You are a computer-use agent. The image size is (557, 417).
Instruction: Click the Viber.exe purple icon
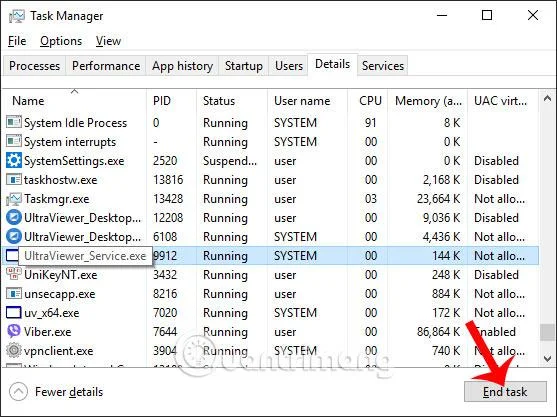click(x=14, y=332)
